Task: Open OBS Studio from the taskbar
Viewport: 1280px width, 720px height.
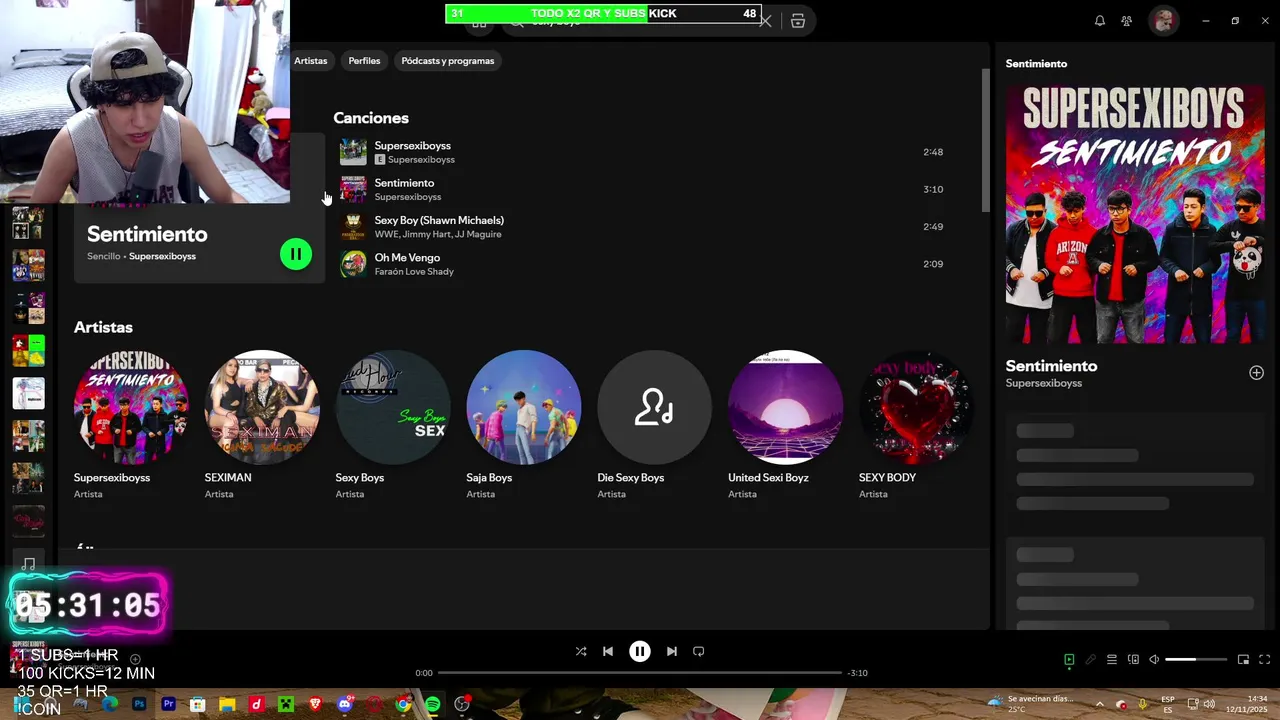Action: pos(462,704)
